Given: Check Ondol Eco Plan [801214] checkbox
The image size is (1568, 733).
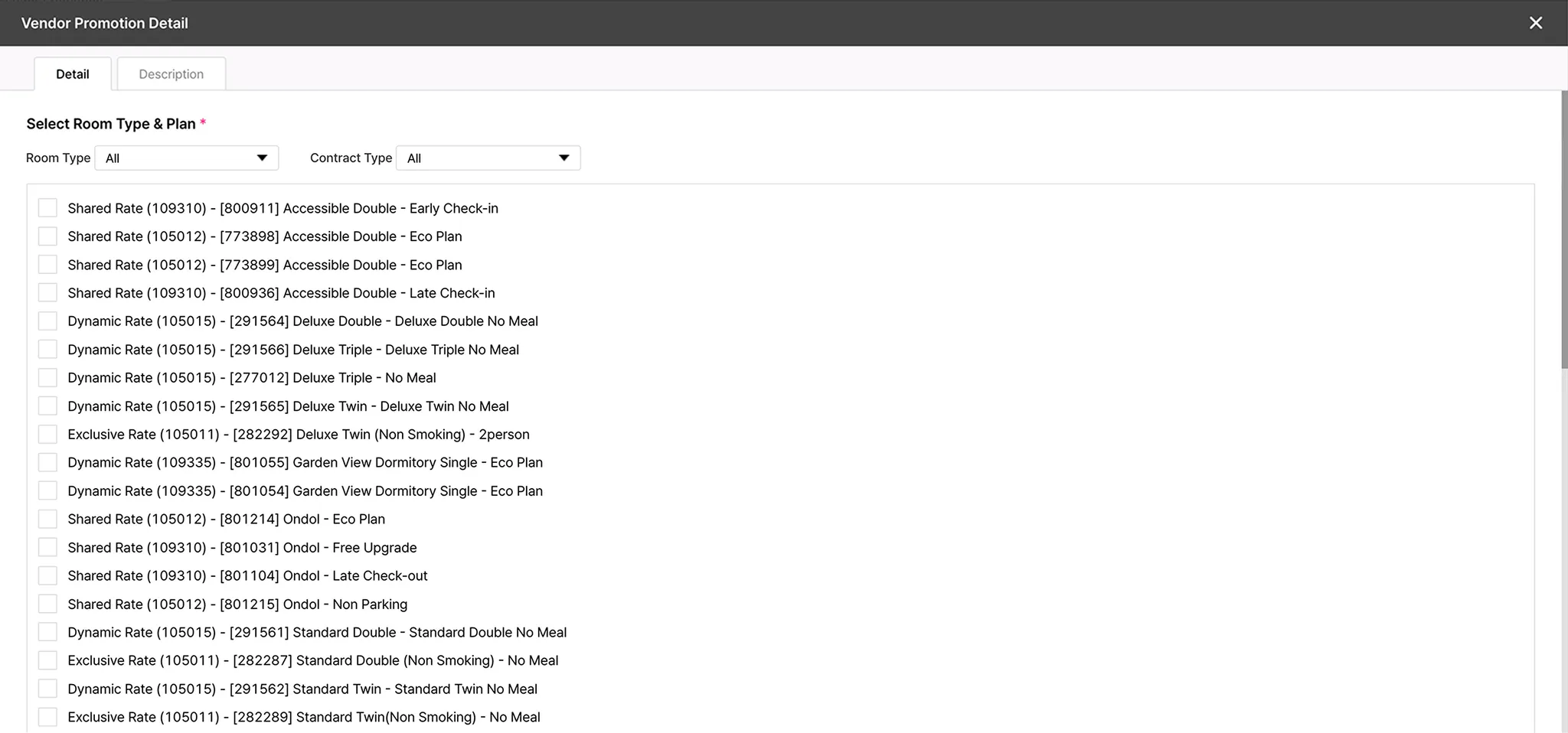Looking at the screenshot, I should (47, 520).
